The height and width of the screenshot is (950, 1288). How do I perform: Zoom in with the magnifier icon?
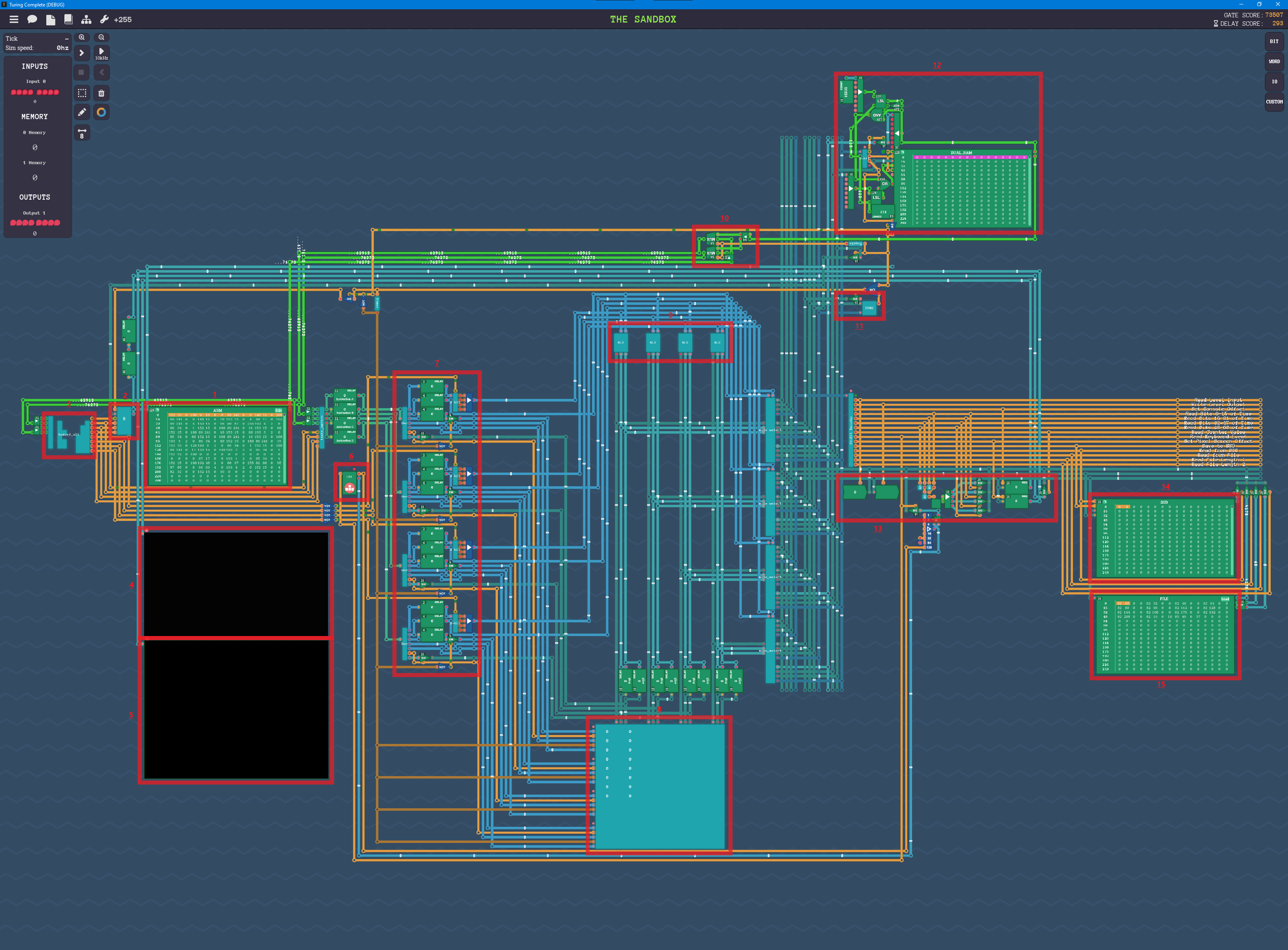[82, 37]
